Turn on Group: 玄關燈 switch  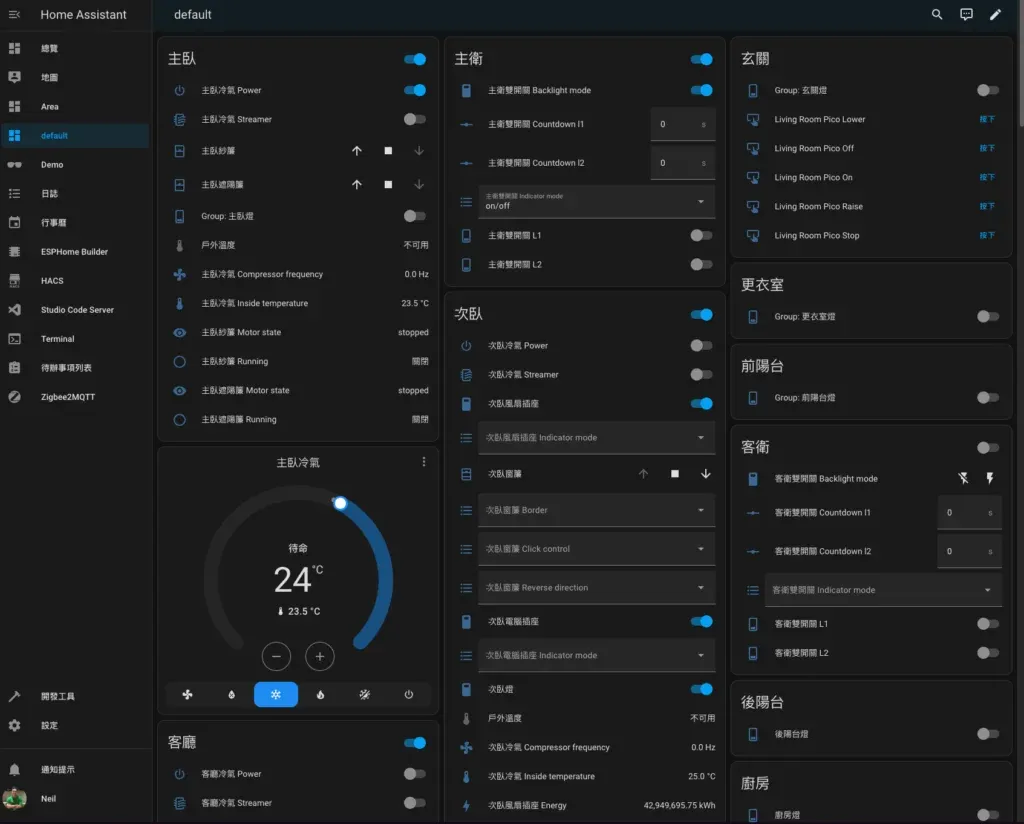(985, 89)
